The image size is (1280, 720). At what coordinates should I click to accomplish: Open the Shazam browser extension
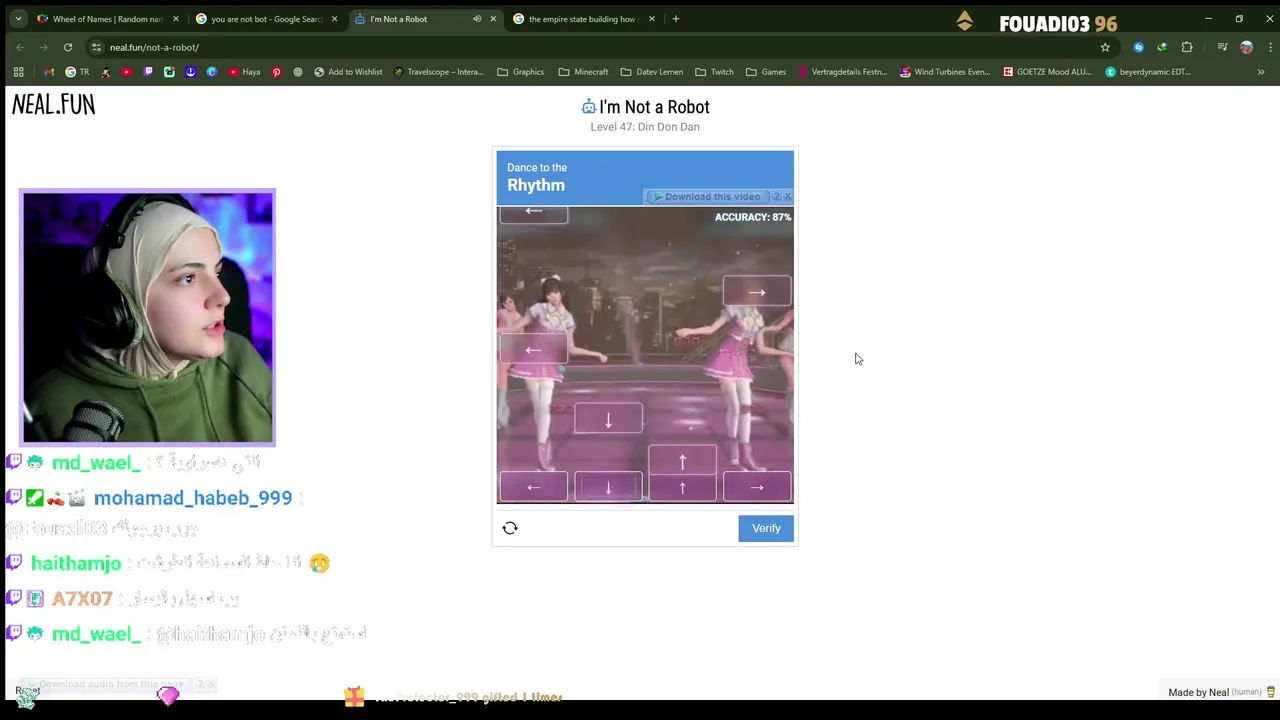tap(1138, 47)
